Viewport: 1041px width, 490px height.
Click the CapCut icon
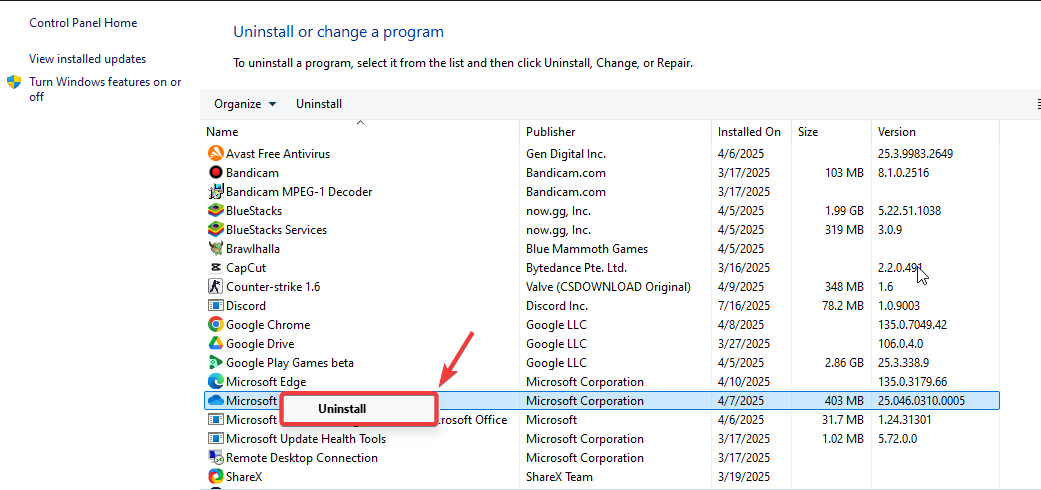tap(215, 268)
